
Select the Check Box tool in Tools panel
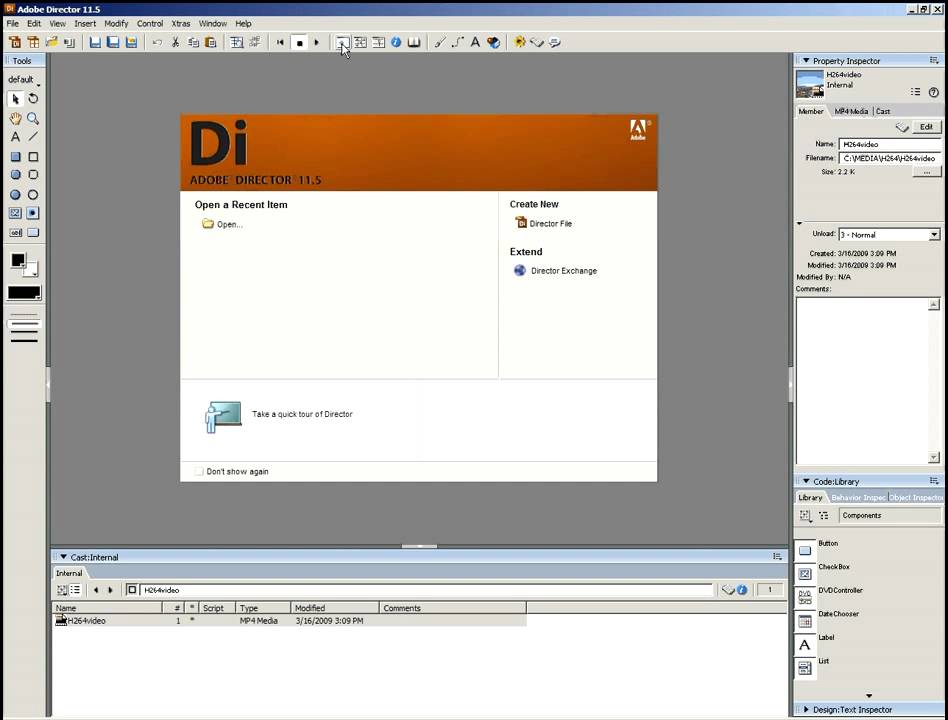pos(15,213)
